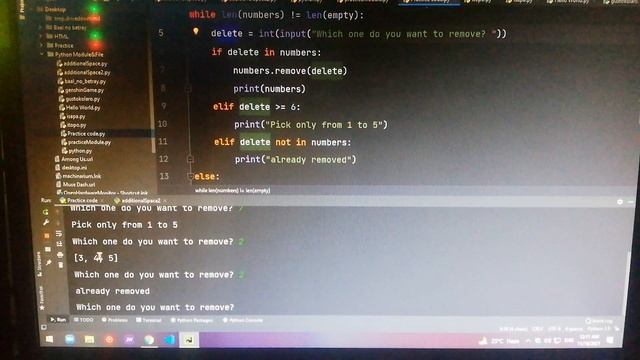Open the TODO tool window
Screen dimensions: 640x360
pos(84,320)
